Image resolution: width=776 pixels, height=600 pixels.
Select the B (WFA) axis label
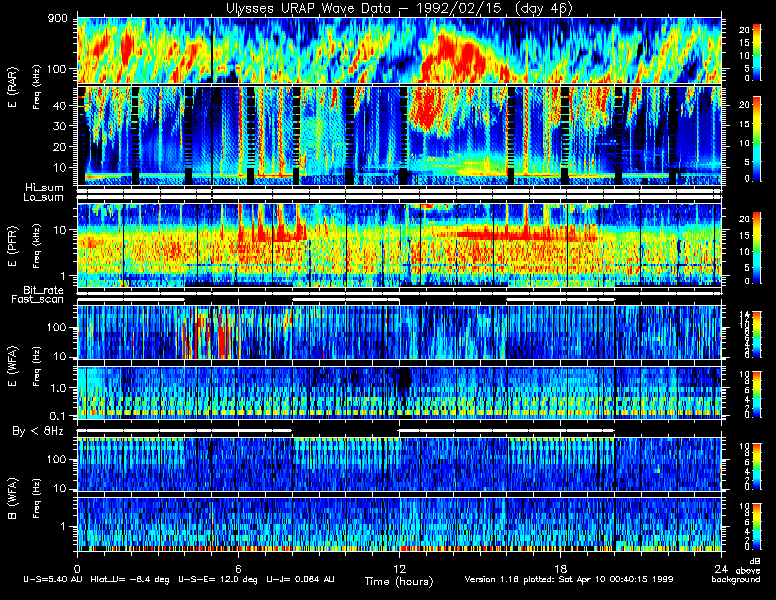coord(12,499)
